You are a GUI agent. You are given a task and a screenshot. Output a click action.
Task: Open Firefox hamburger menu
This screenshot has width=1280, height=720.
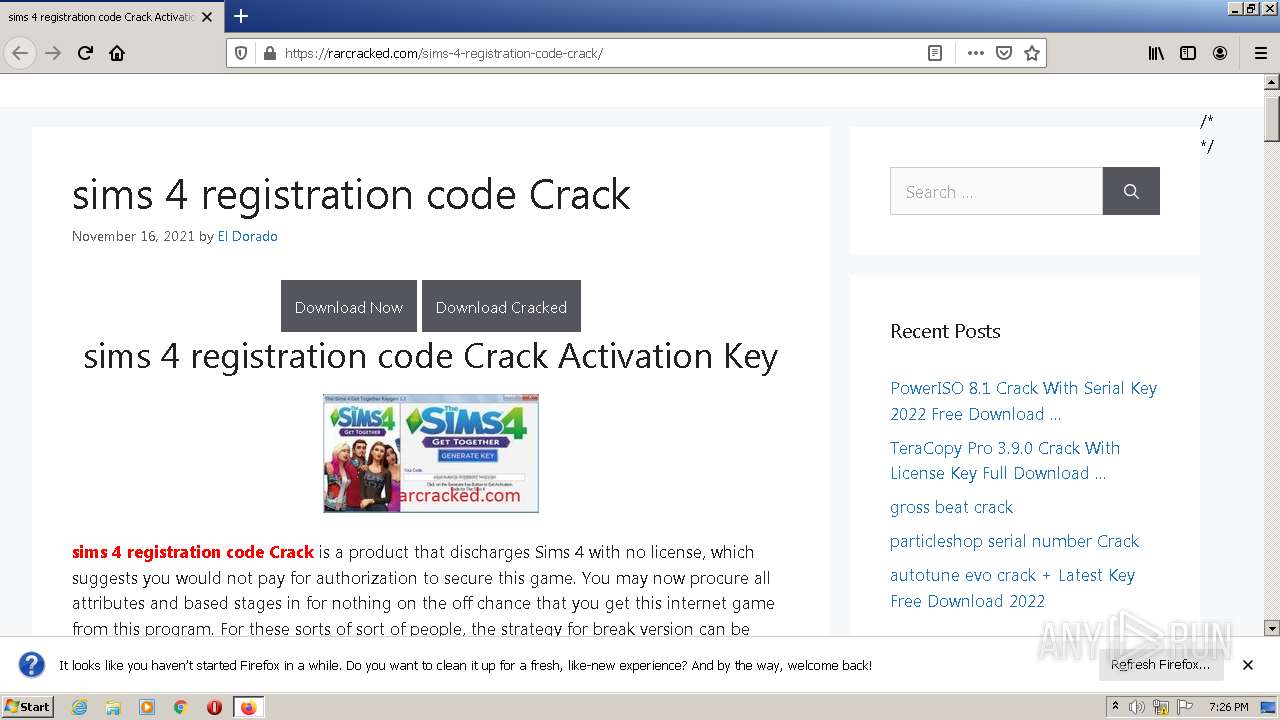(1260, 53)
